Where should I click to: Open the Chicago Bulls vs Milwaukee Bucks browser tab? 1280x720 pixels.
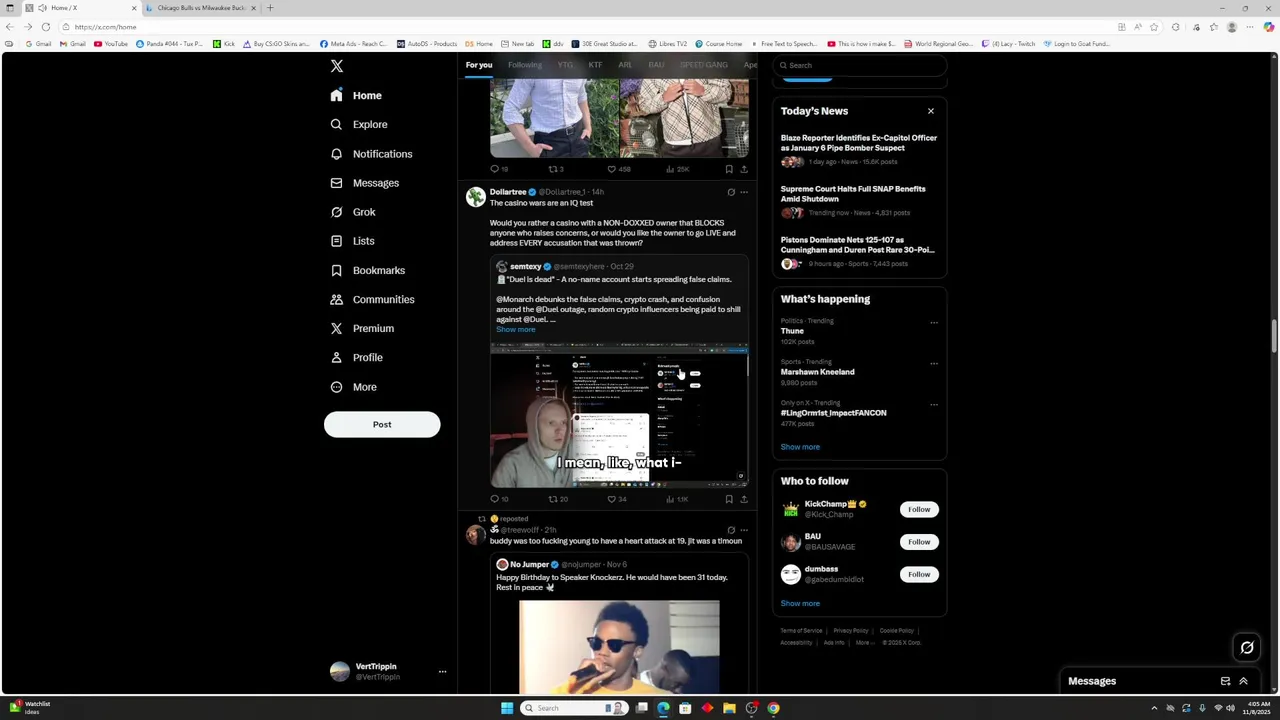click(x=201, y=8)
